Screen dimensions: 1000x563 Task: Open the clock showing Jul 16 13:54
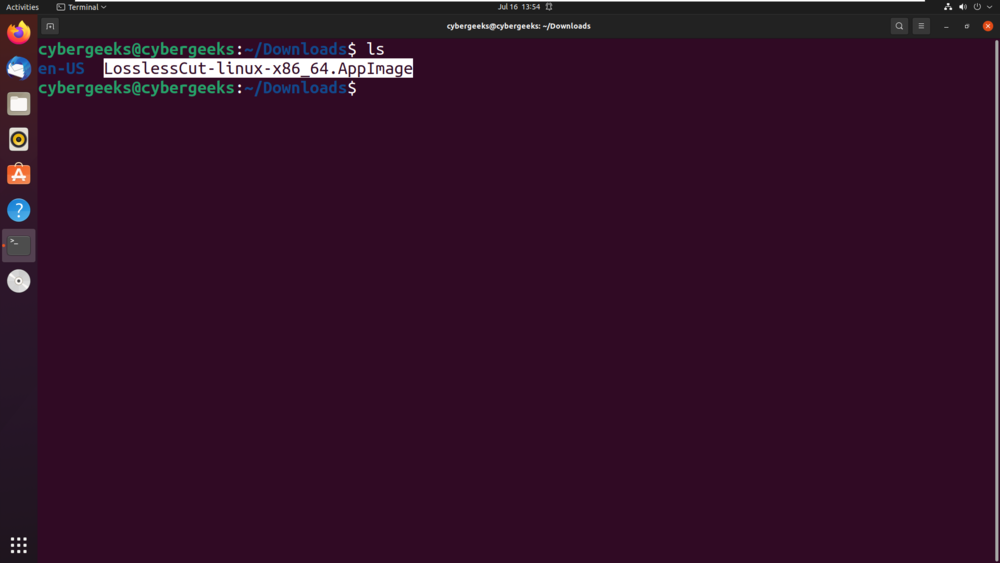[x=518, y=7]
